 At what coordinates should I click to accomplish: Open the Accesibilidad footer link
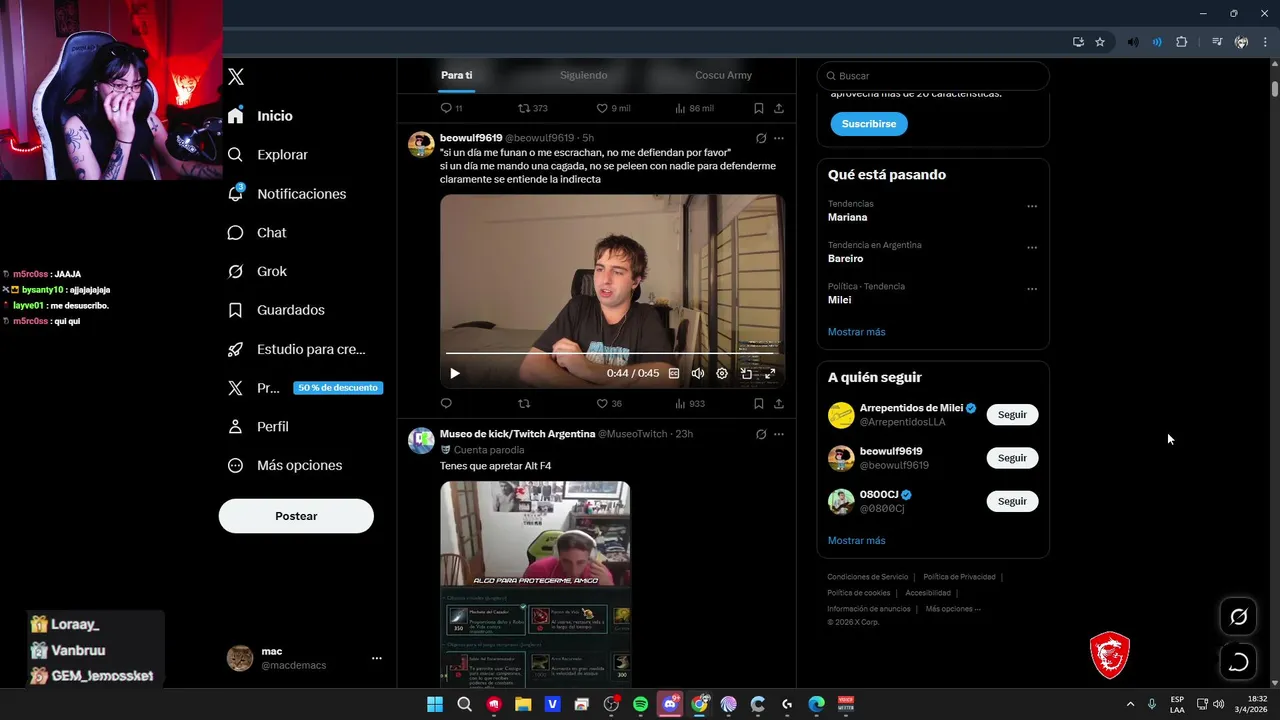click(x=928, y=593)
